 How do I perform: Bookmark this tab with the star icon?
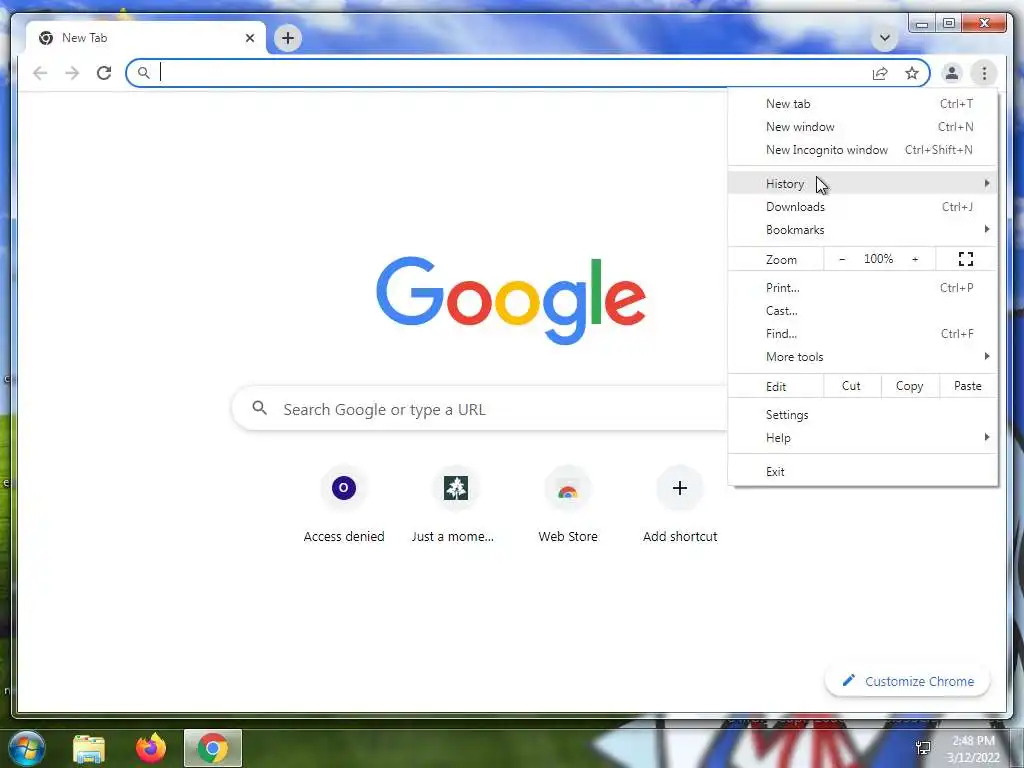point(912,73)
